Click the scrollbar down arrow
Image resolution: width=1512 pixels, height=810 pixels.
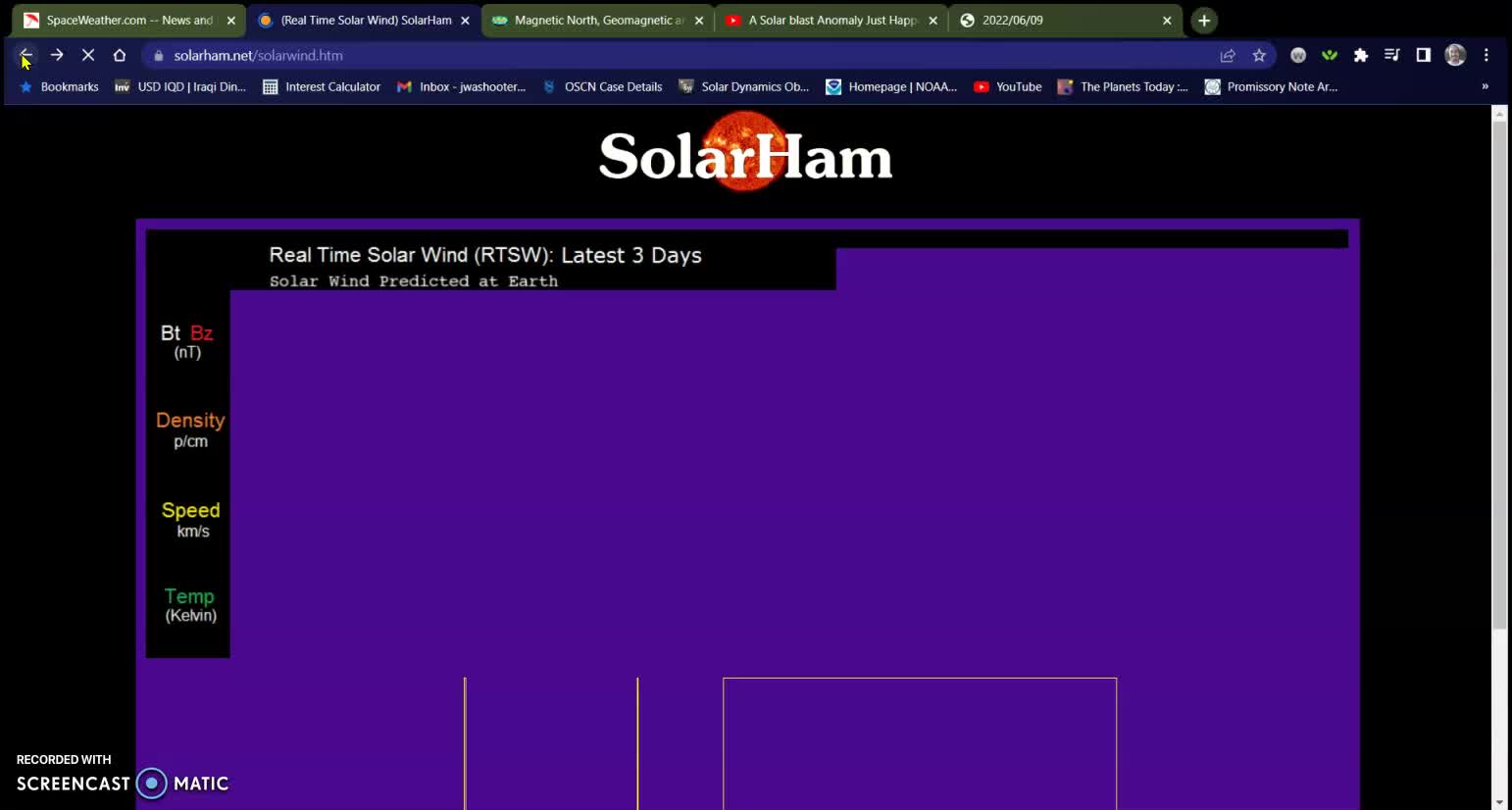(x=1499, y=802)
